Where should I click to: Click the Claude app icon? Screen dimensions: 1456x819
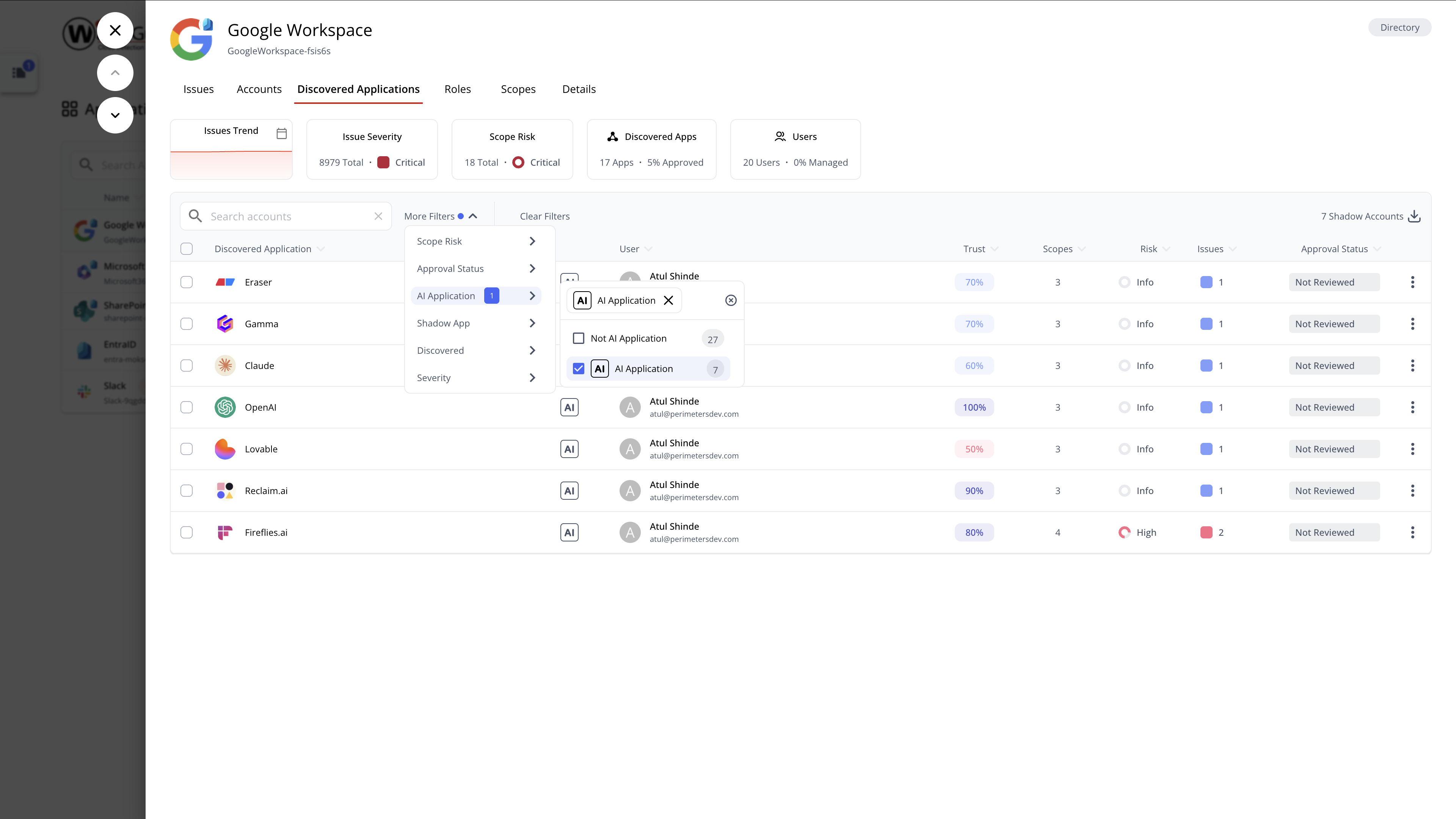coord(225,366)
